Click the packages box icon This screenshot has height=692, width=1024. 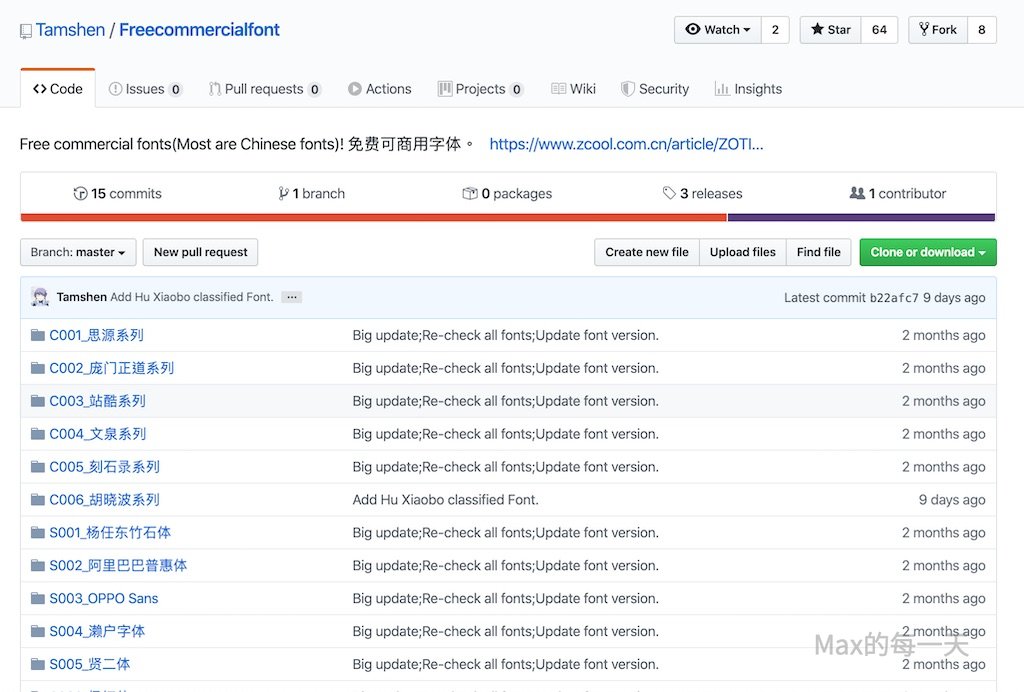pos(470,194)
